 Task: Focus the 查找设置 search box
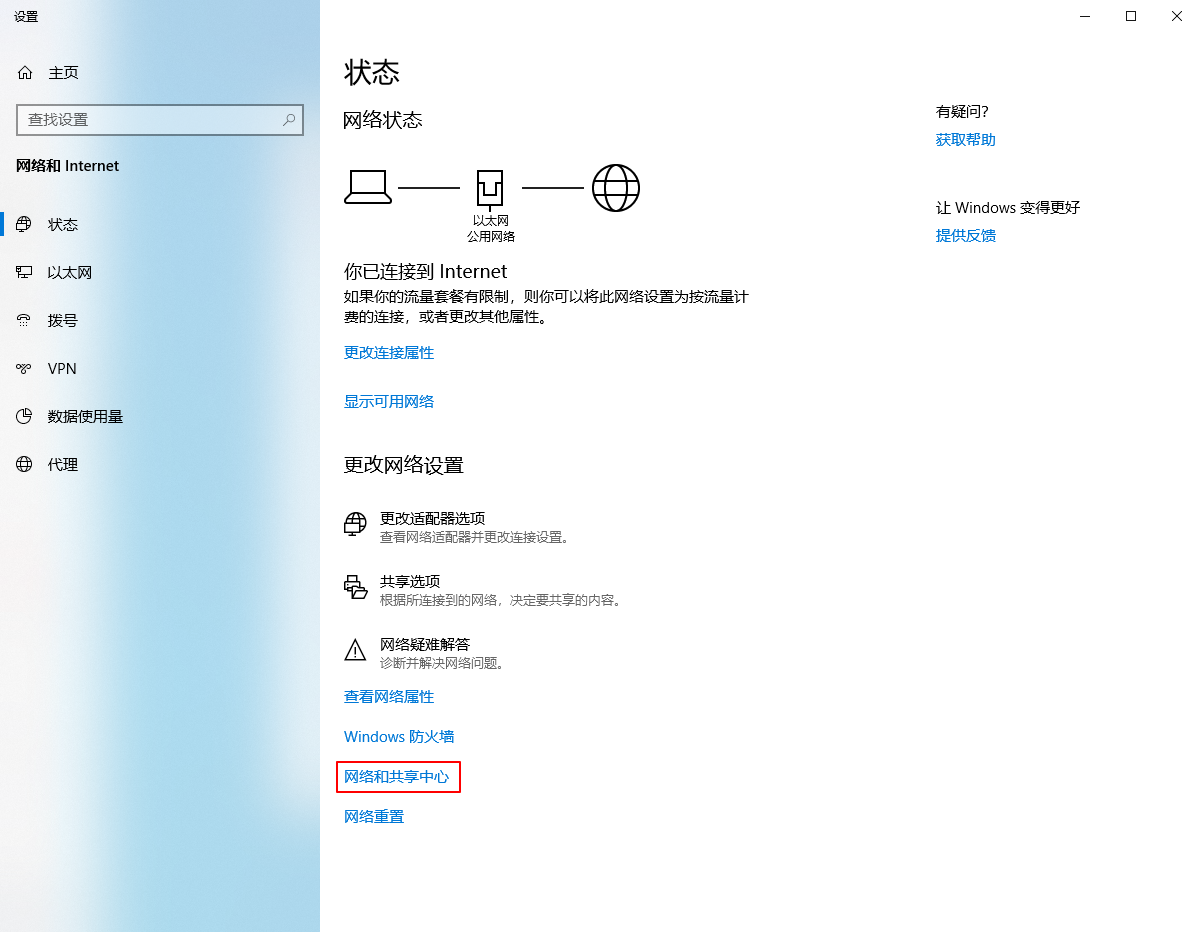(150, 120)
